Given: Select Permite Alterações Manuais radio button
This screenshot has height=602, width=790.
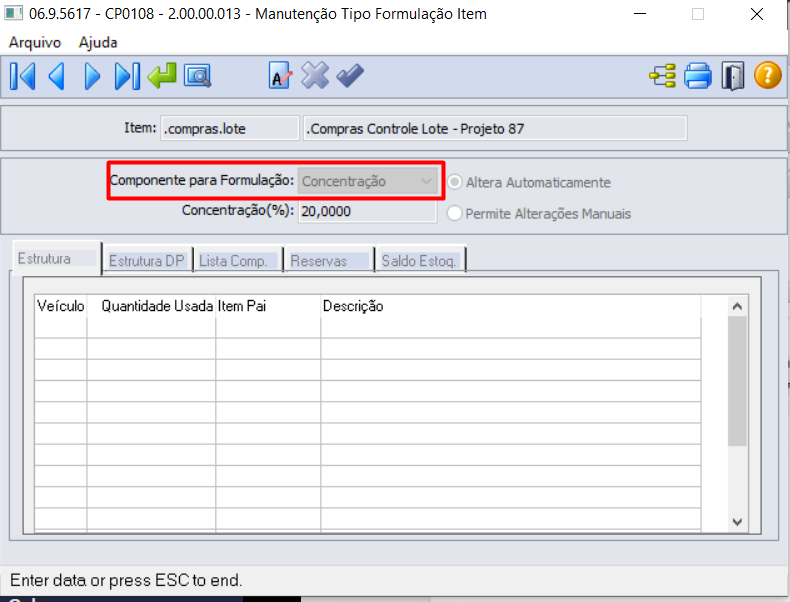Looking at the screenshot, I should (454, 213).
